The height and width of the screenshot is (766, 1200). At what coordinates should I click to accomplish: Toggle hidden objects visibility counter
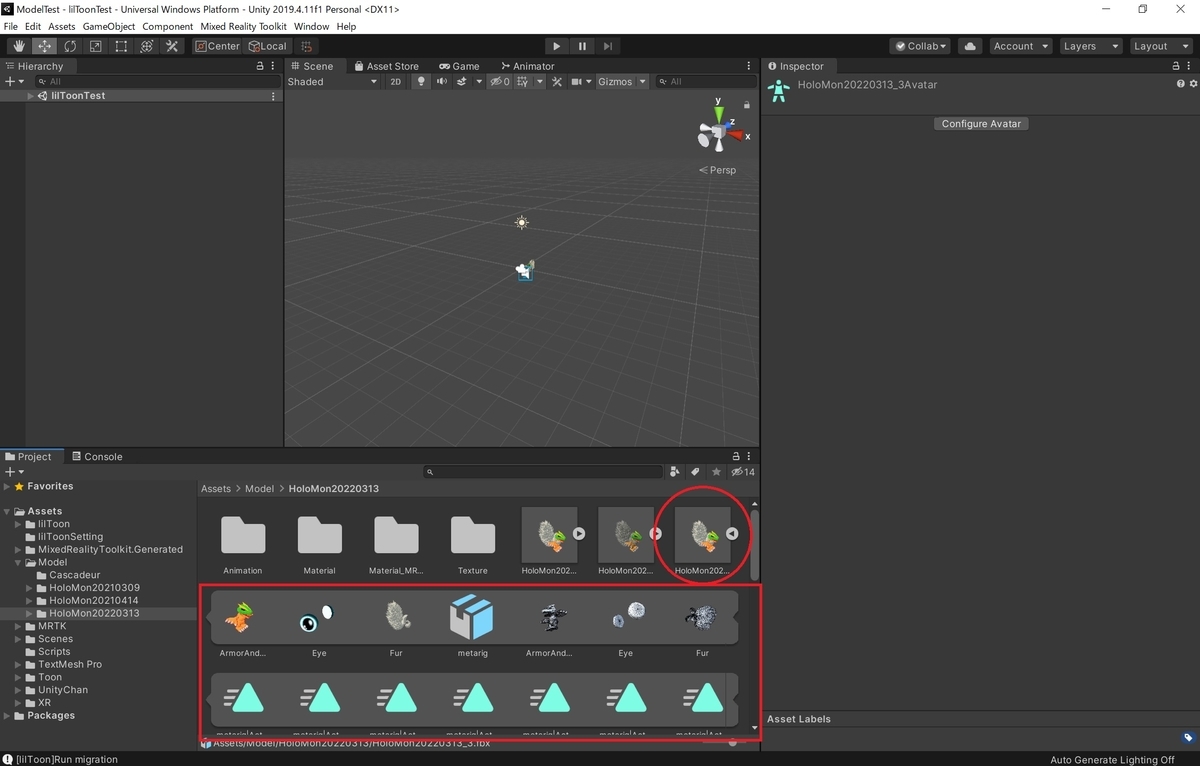[500, 82]
